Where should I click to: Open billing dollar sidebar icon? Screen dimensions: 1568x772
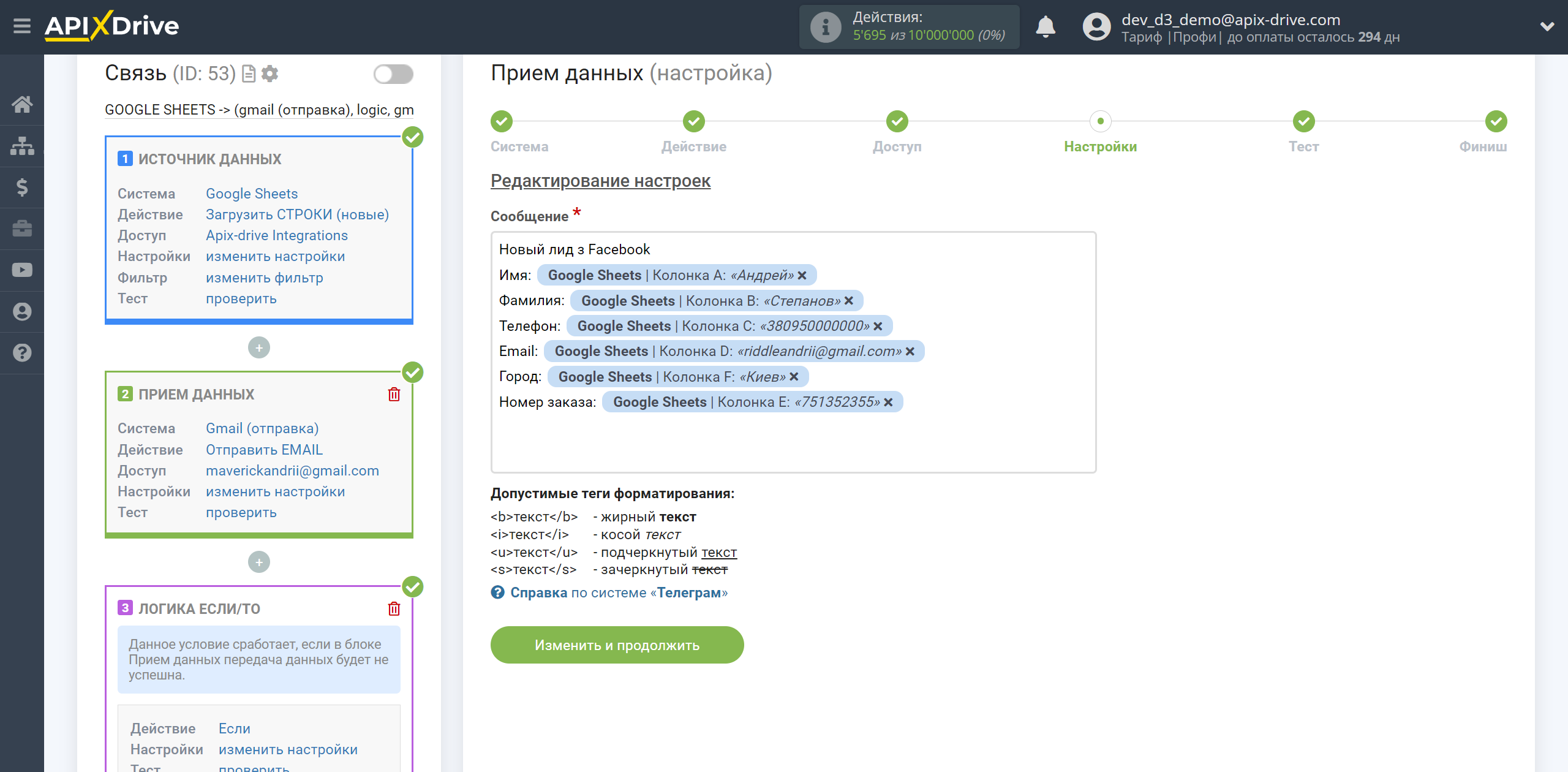[22, 187]
